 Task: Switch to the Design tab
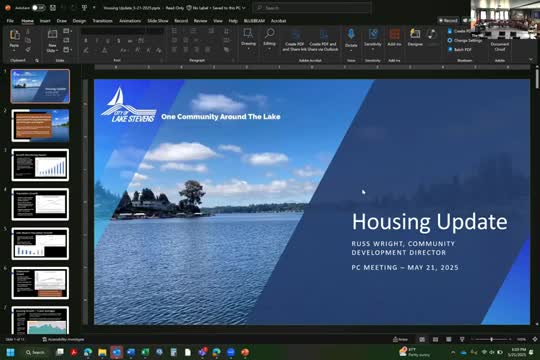click(x=79, y=21)
